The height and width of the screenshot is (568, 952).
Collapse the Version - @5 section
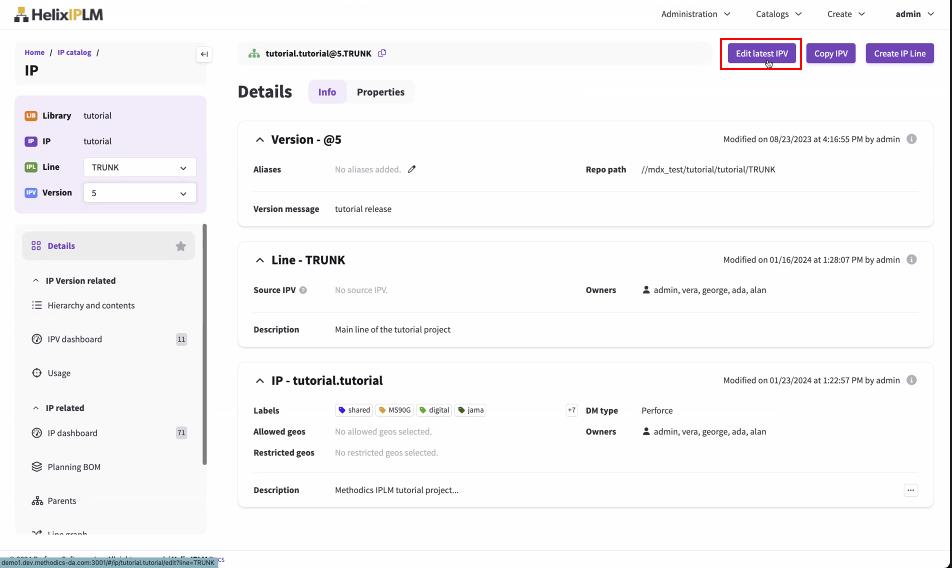tap(260, 140)
